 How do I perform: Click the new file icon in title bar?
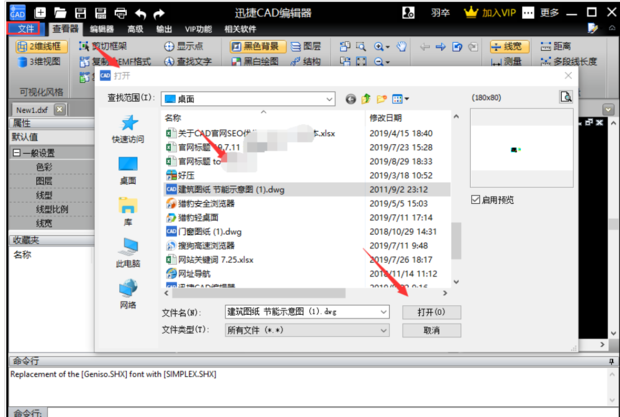(40, 13)
